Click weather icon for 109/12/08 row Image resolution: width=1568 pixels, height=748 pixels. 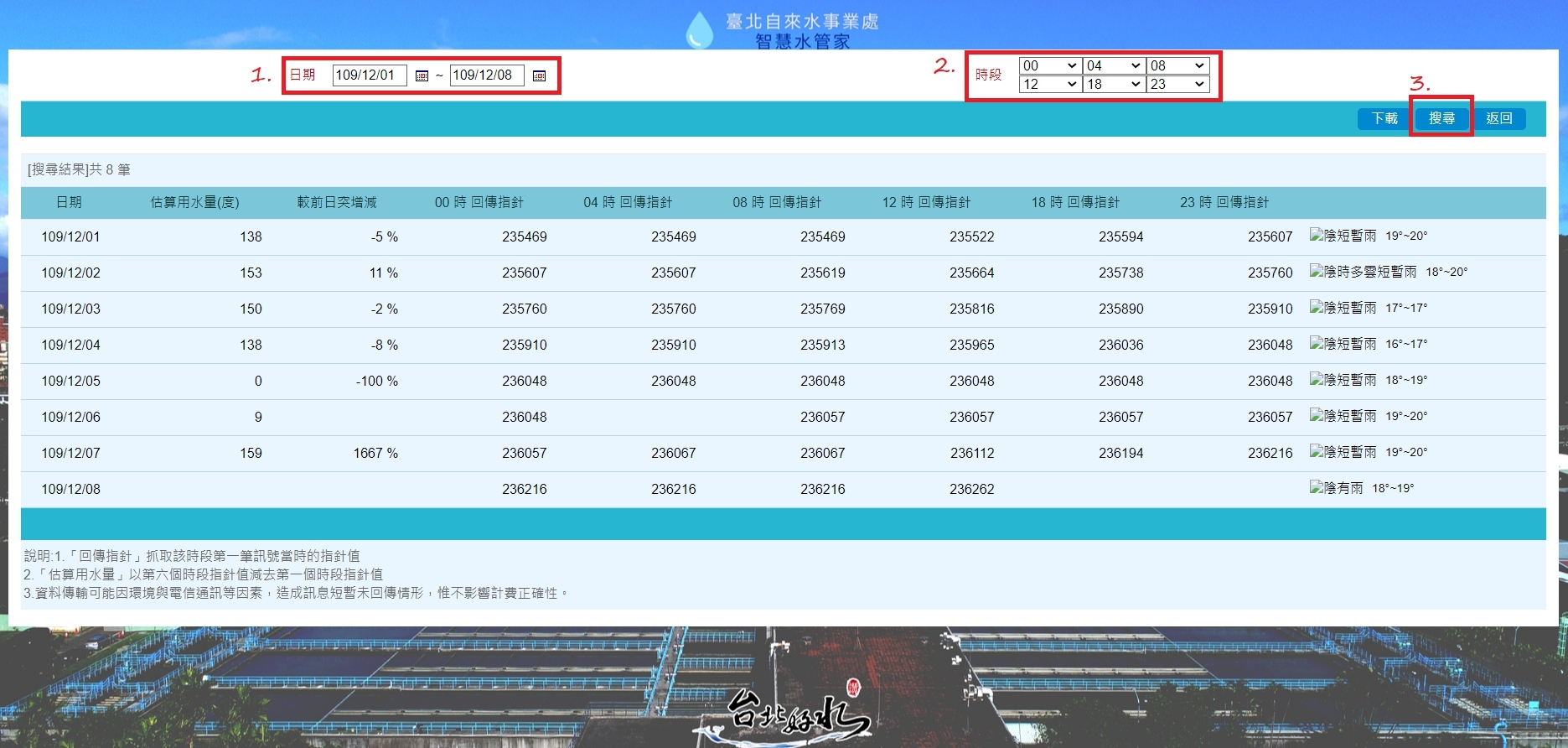1317,488
